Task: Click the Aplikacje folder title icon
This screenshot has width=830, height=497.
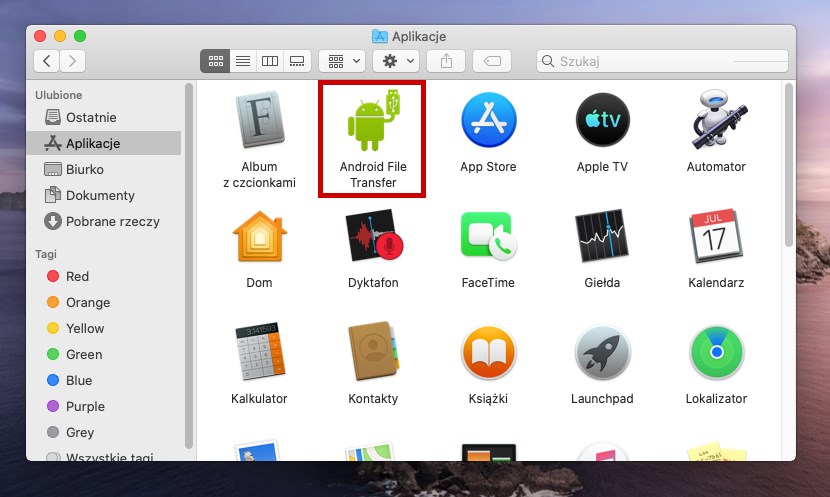Action: (x=380, y=37)
